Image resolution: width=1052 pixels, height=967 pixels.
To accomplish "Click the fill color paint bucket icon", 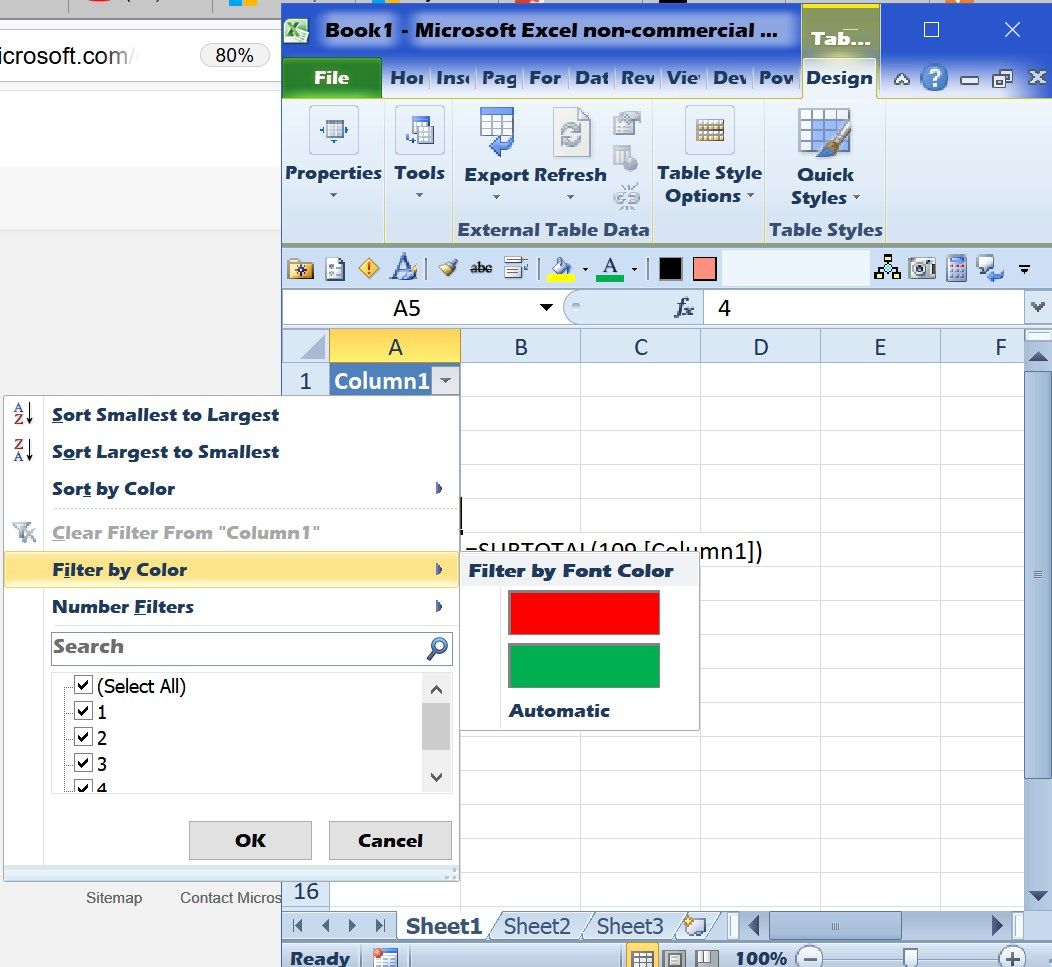I will point(560,269).
